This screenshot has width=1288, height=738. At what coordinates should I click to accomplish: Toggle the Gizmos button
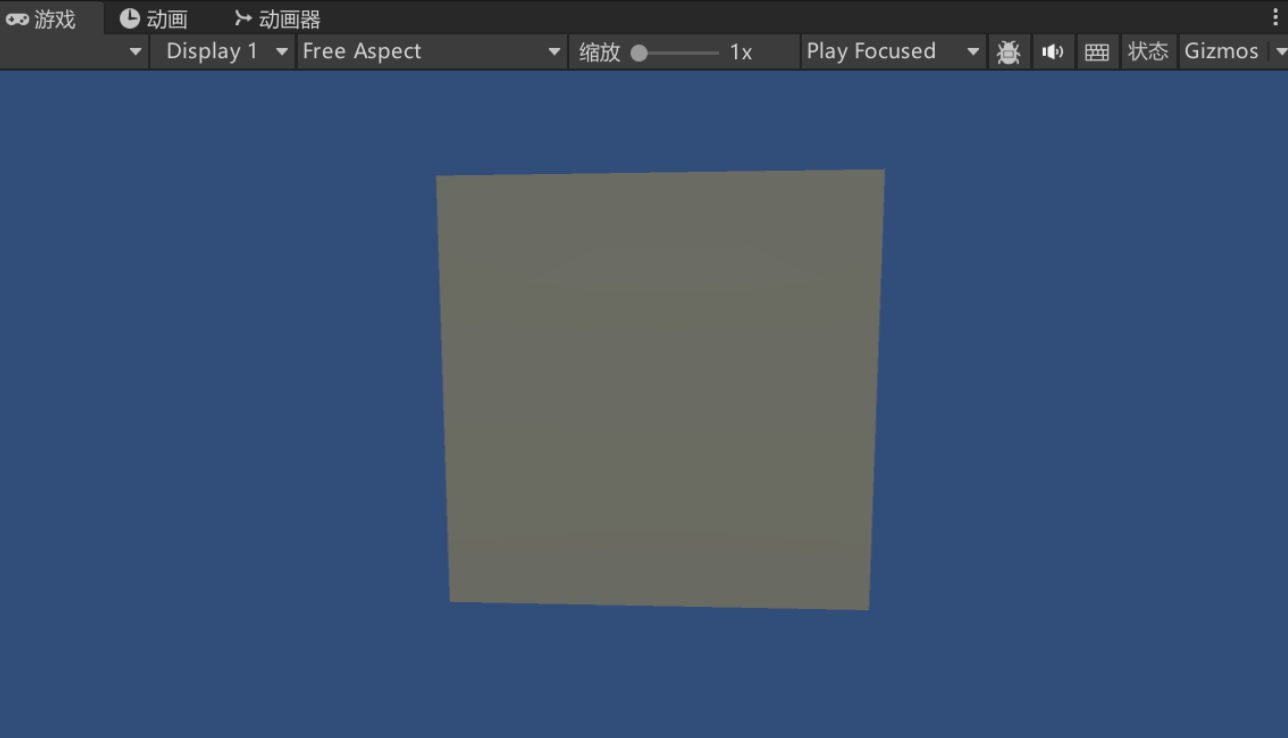(x=1222, y=52)
